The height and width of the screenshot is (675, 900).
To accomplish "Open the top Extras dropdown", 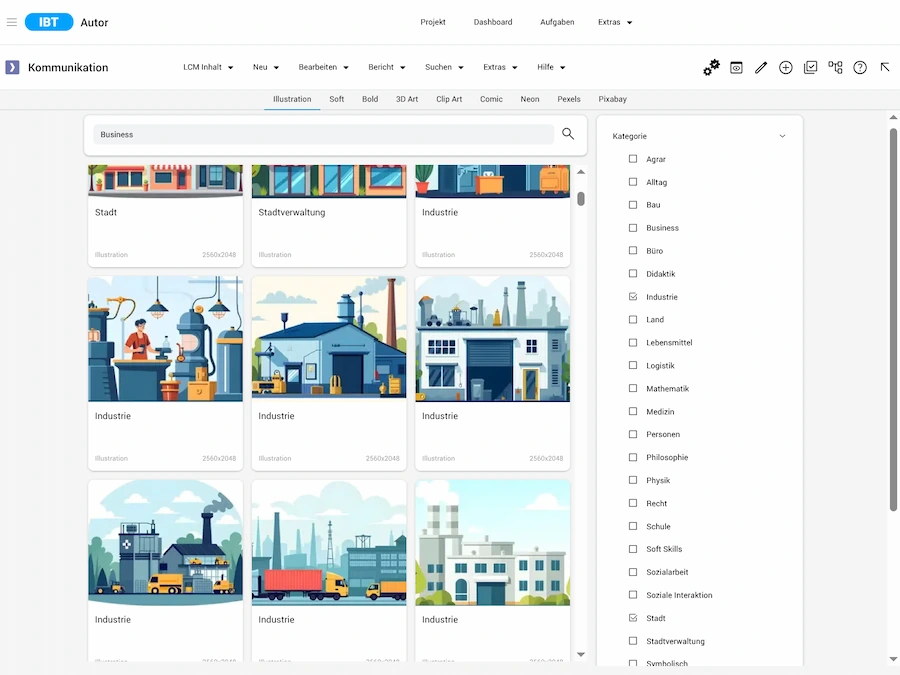I will [x=615, y=22].
